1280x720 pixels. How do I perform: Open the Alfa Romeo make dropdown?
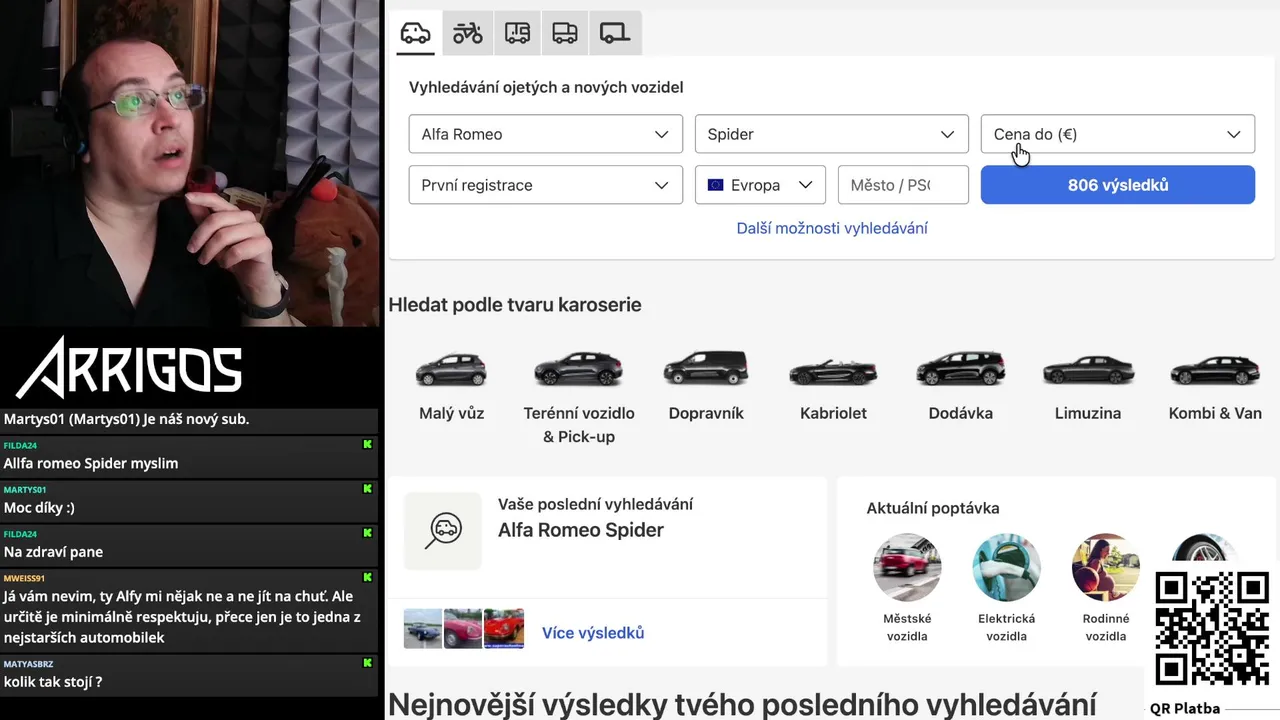546,134
